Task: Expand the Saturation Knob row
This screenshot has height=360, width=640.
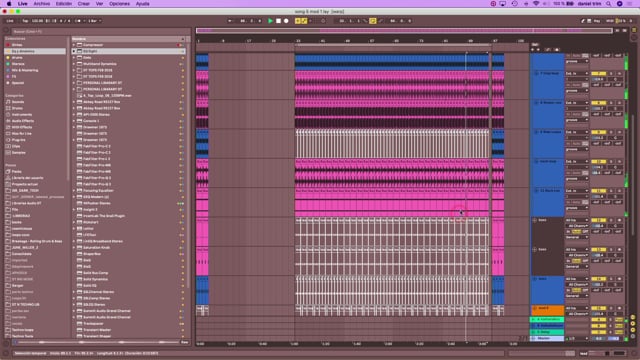Action: click(x=74, y=247)
